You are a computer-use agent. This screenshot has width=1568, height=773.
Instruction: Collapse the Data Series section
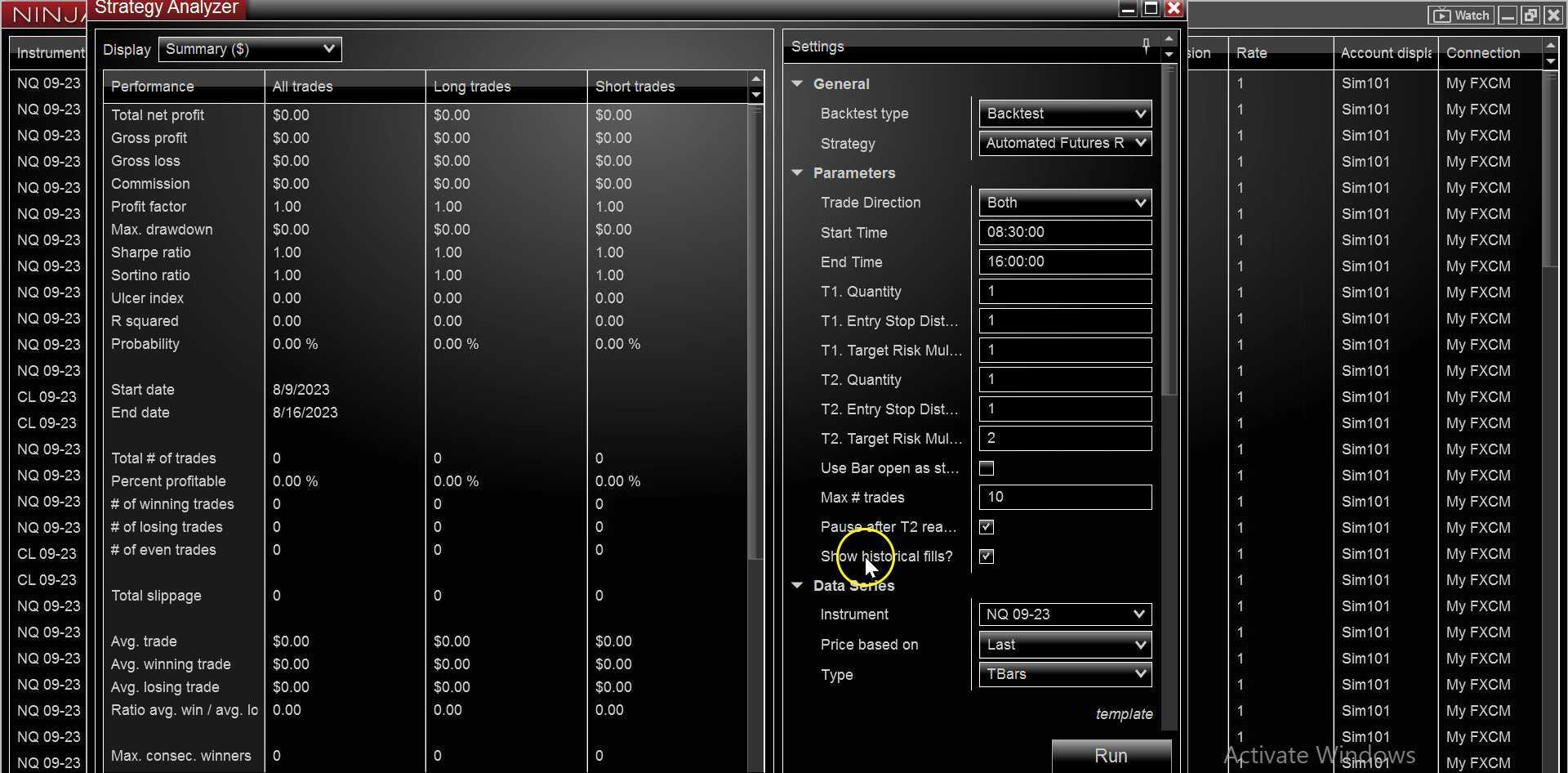point(797,585)
